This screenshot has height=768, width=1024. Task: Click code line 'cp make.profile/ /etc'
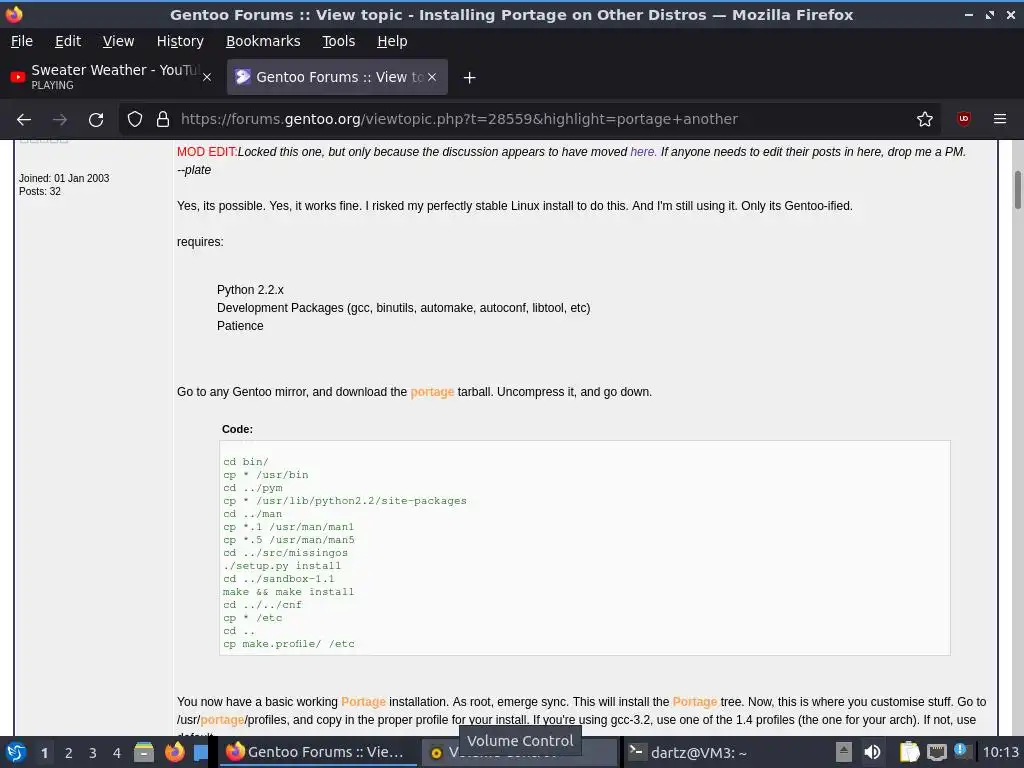pyautogui.click(x=289, y=644)
